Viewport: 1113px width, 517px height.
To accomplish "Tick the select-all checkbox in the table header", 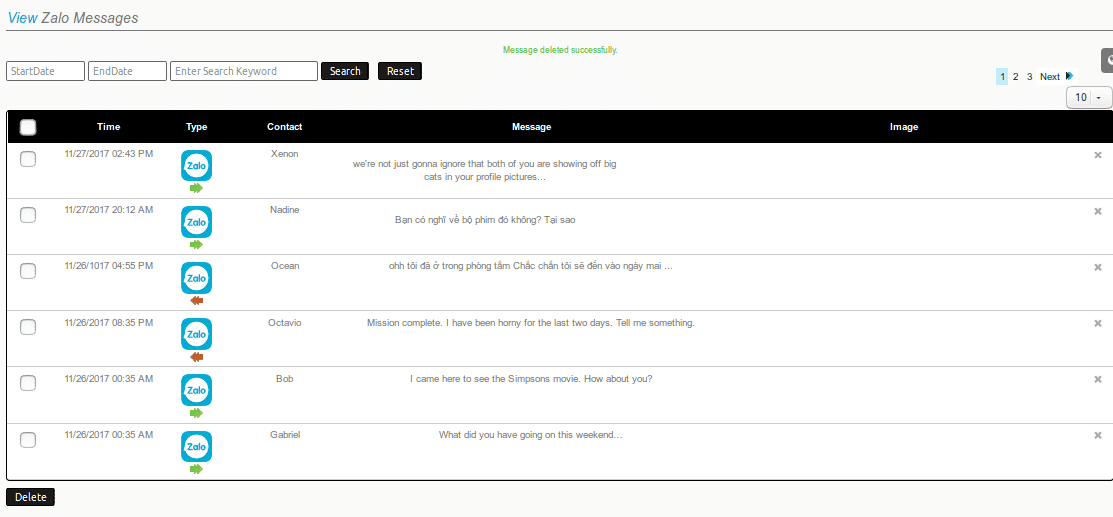I will pos(28,127).
